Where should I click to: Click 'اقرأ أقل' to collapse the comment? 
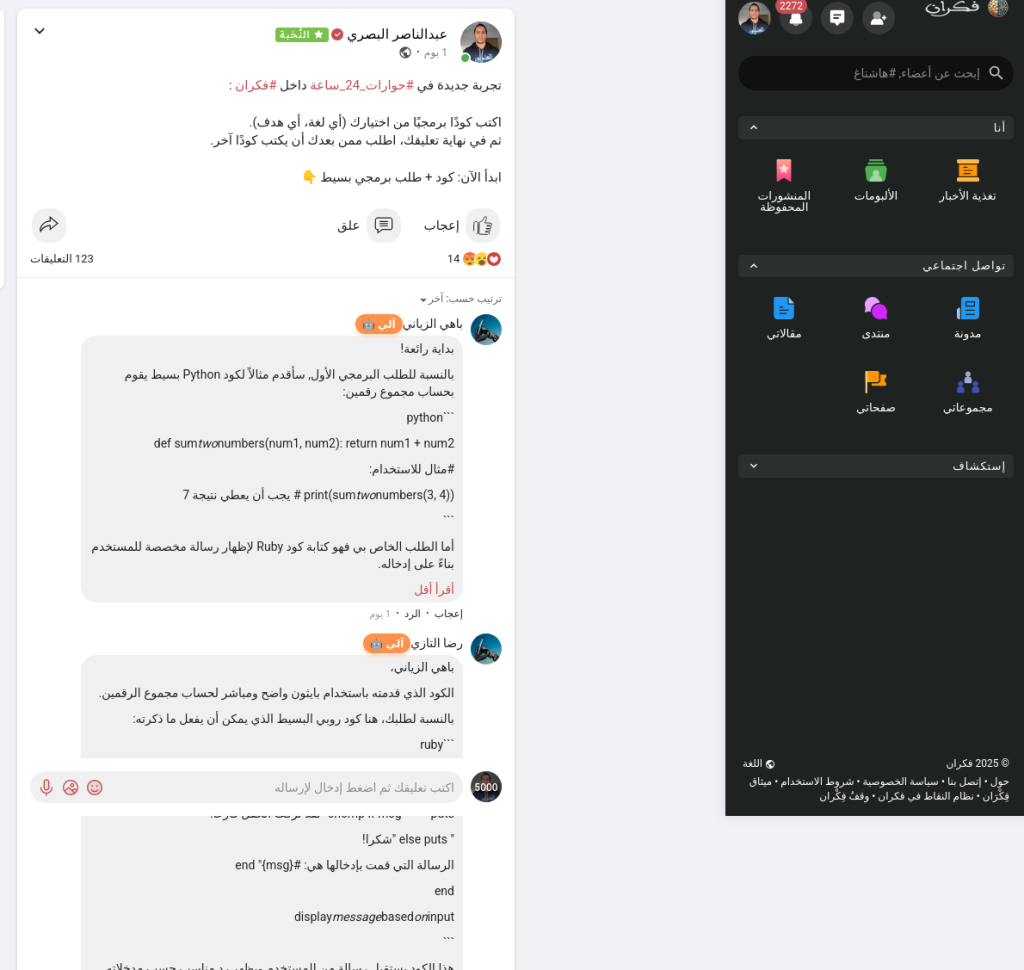click(434, 589)
